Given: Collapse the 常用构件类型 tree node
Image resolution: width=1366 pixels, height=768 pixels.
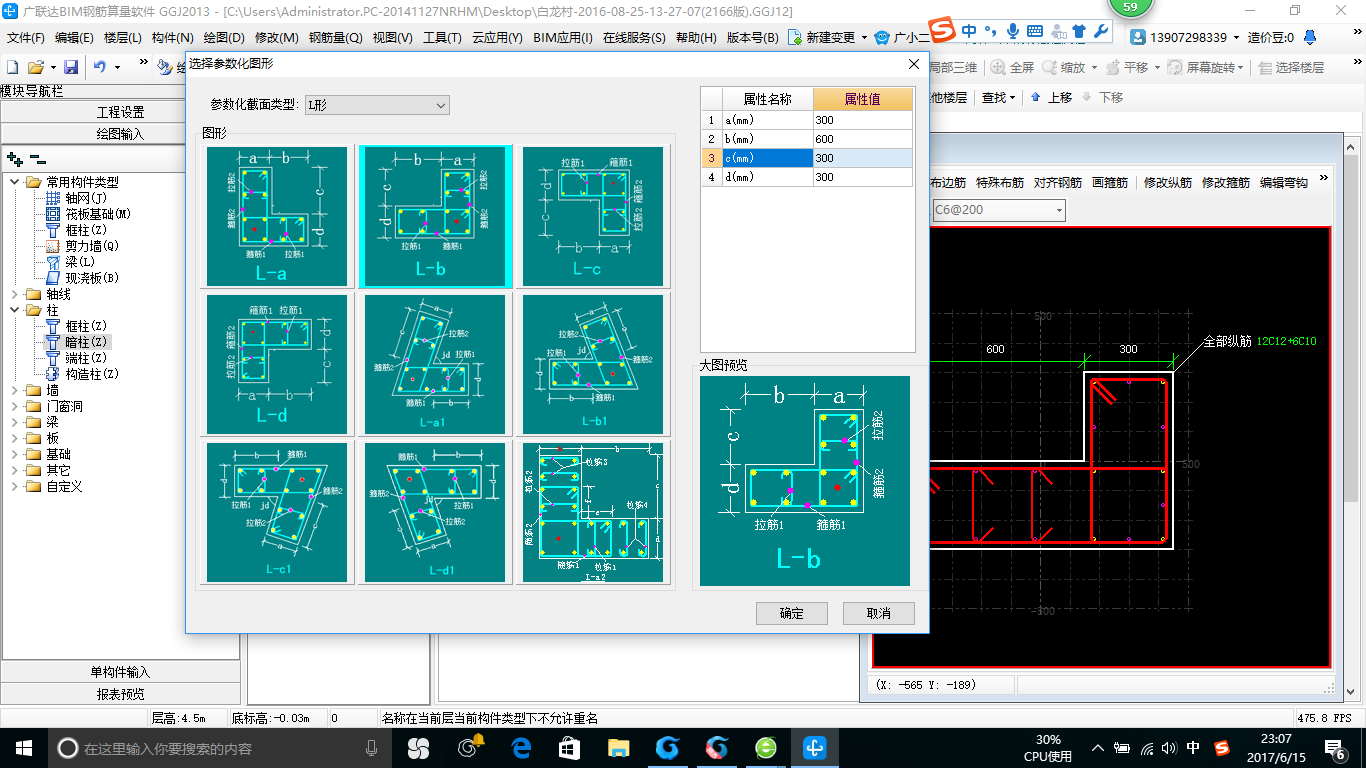Looking at the screenshot, I should 14,182.
